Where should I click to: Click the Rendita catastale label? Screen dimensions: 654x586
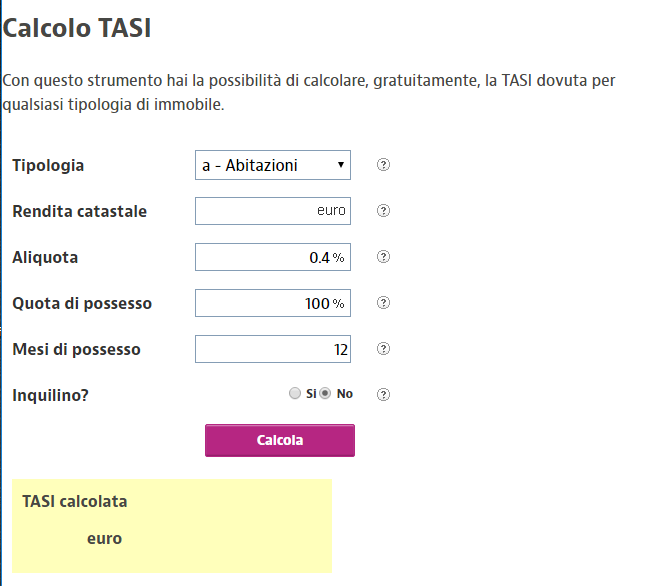pos(80,211)
